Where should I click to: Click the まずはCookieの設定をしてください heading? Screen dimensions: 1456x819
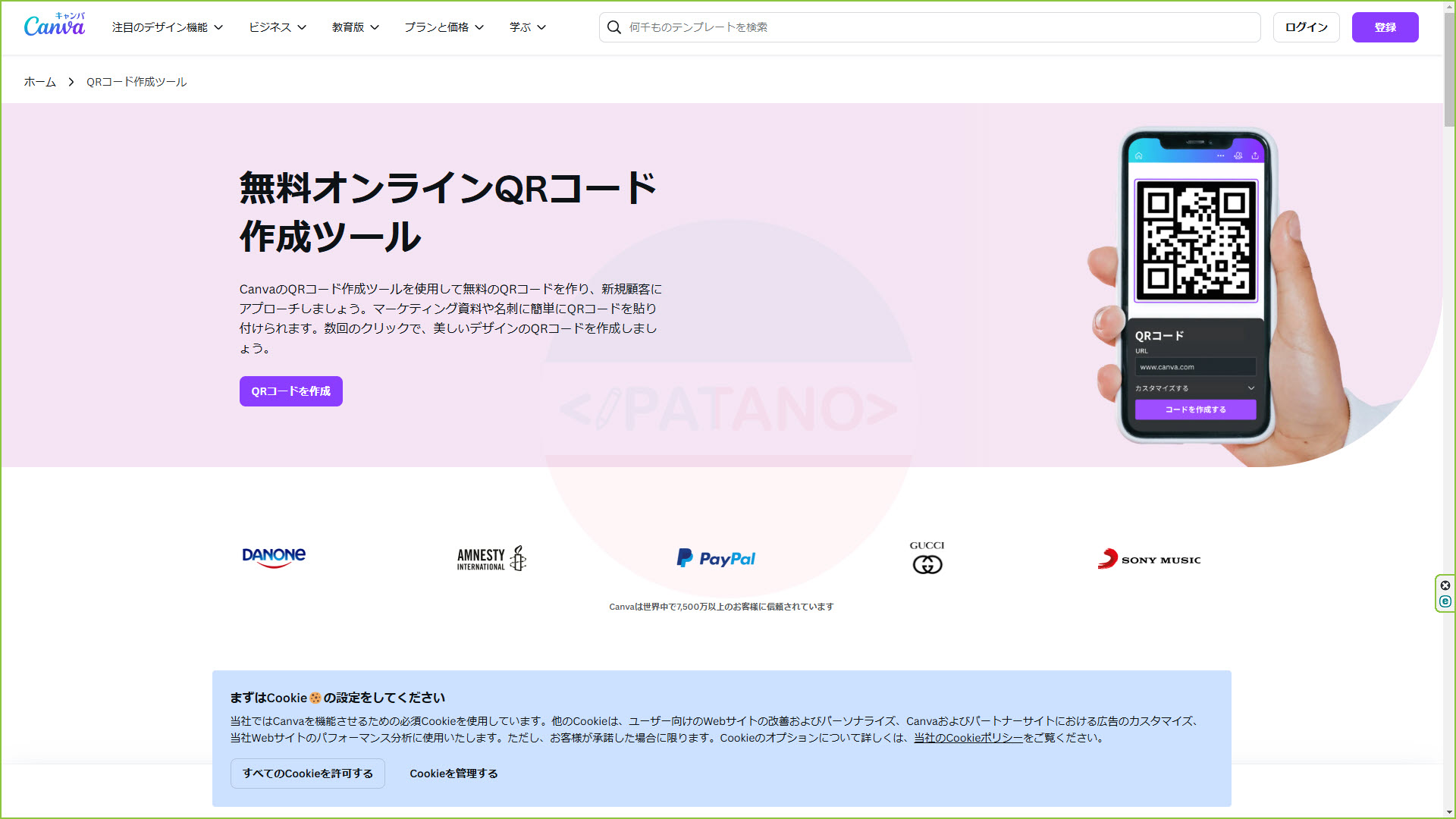pyautogui.click(x=338, y=698)
